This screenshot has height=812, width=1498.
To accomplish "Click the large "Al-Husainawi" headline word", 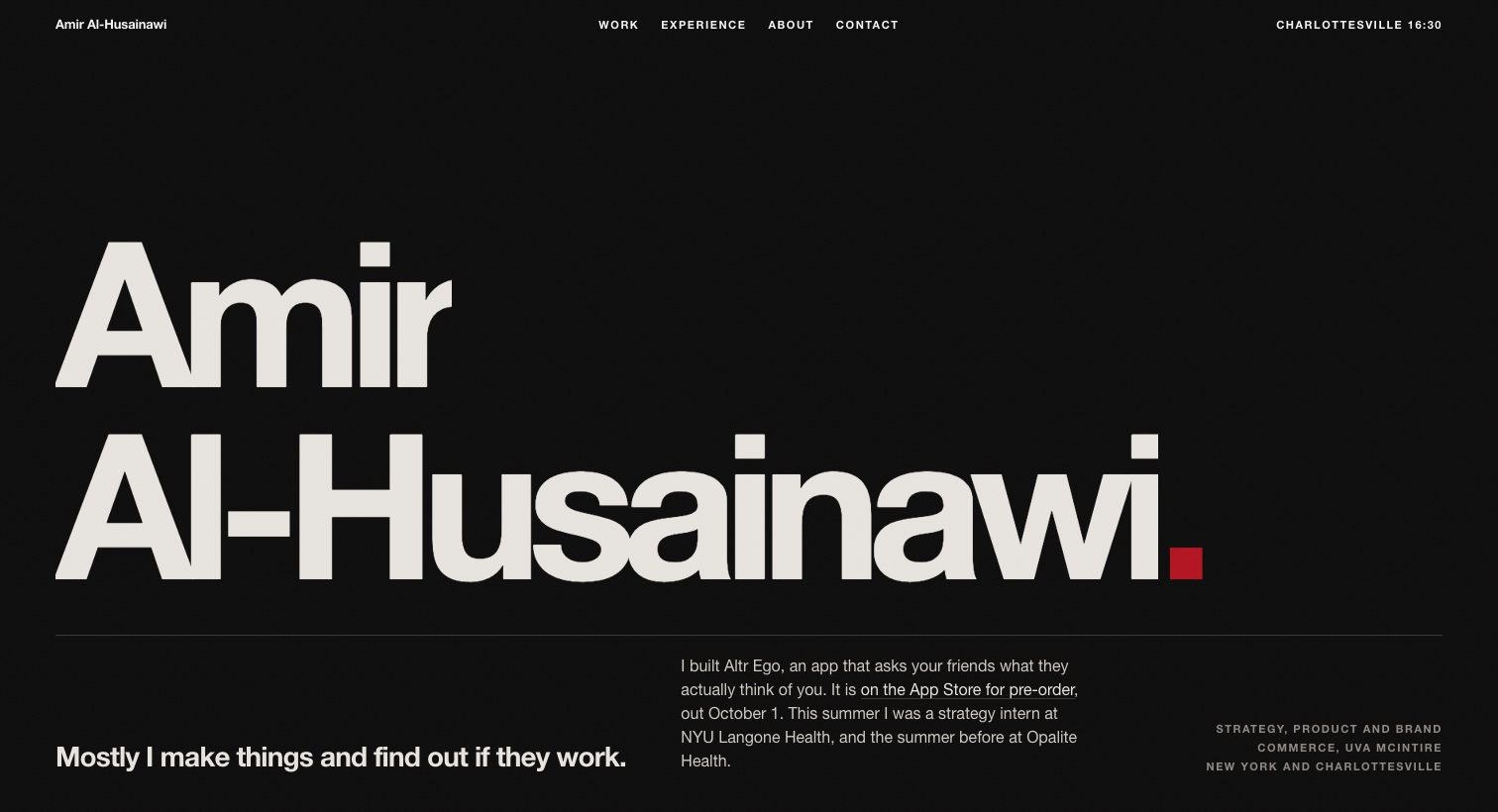I will pyautogui.click(x=607, y=507).
